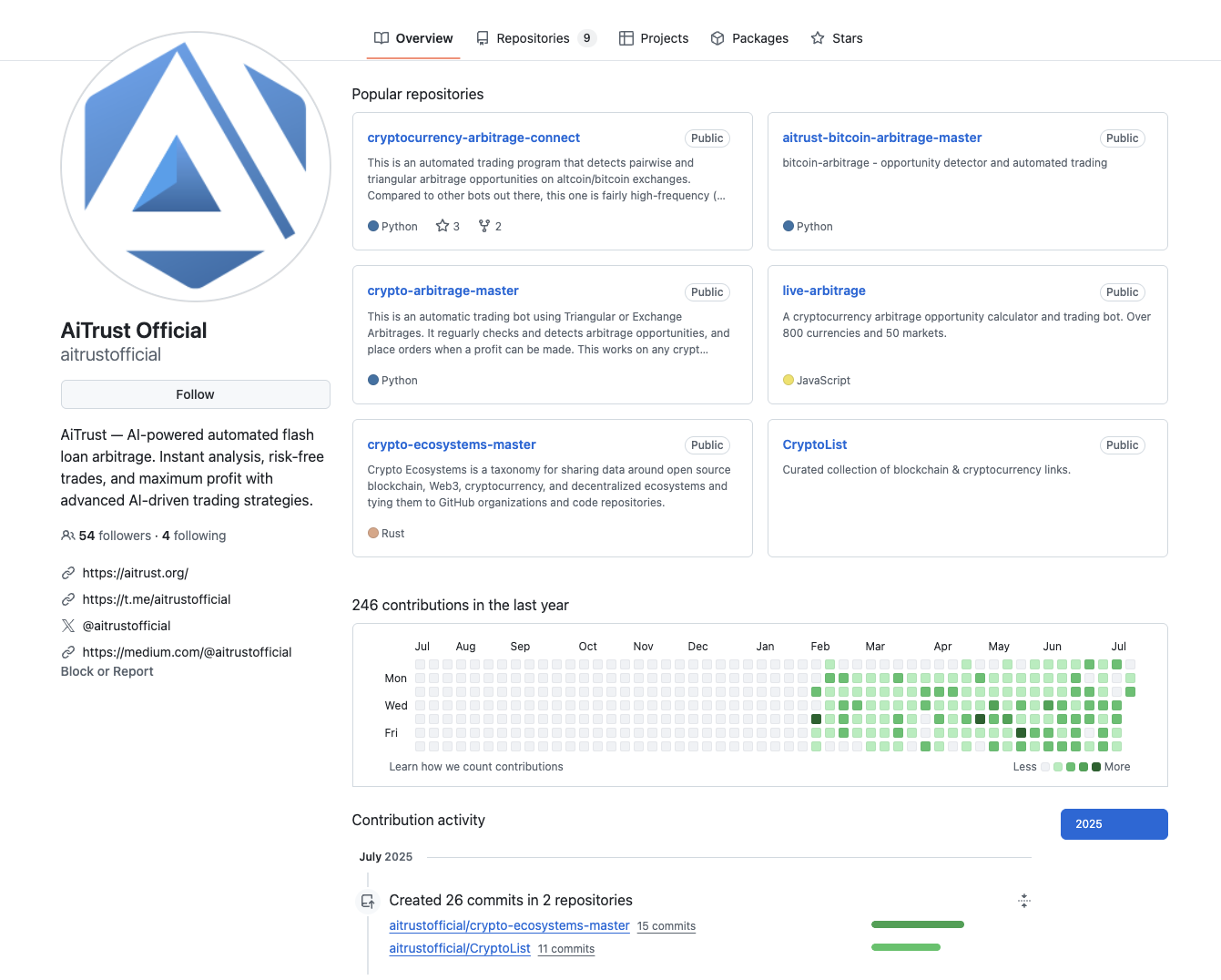Click the link icon beside aitrust.org
1221x980 pixels.
point(68,573)
